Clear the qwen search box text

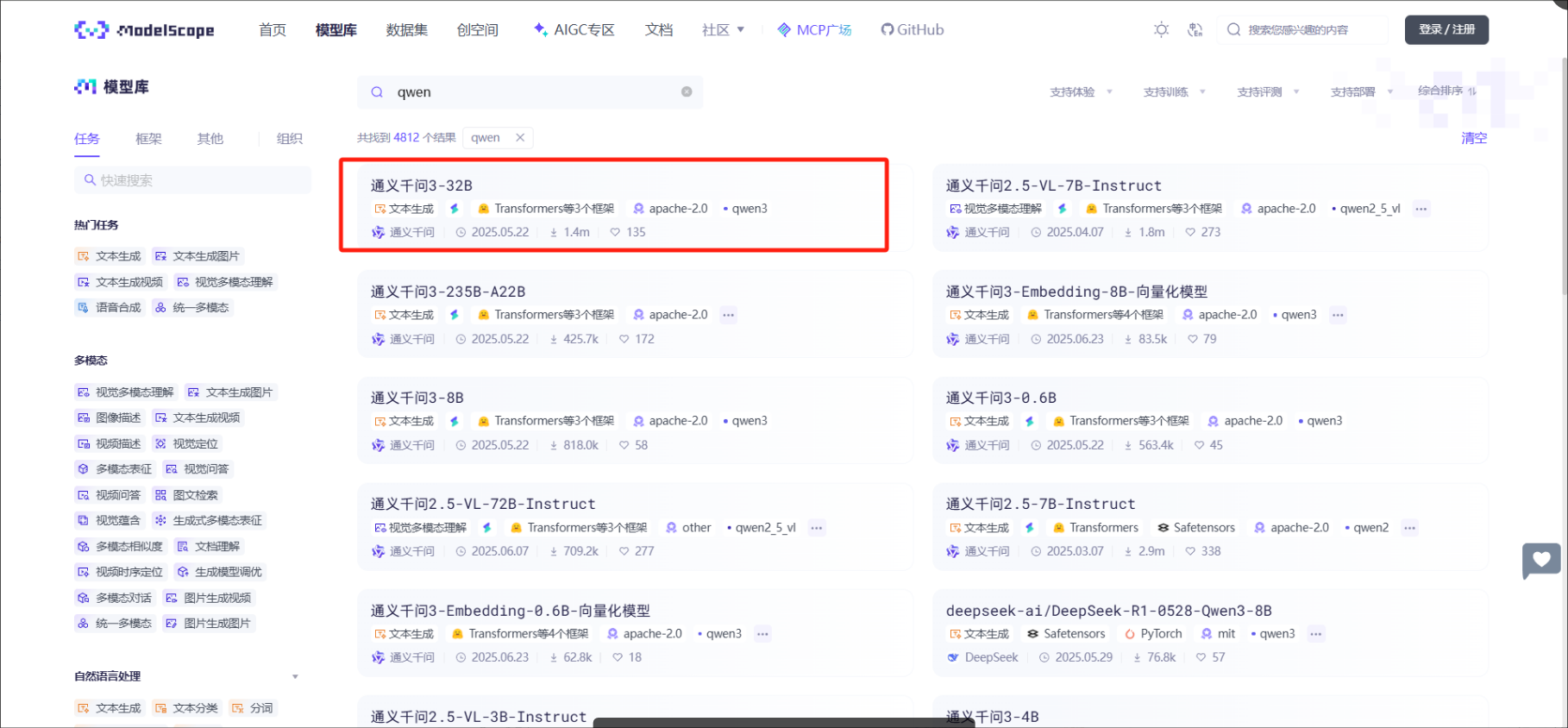point(687,91)
